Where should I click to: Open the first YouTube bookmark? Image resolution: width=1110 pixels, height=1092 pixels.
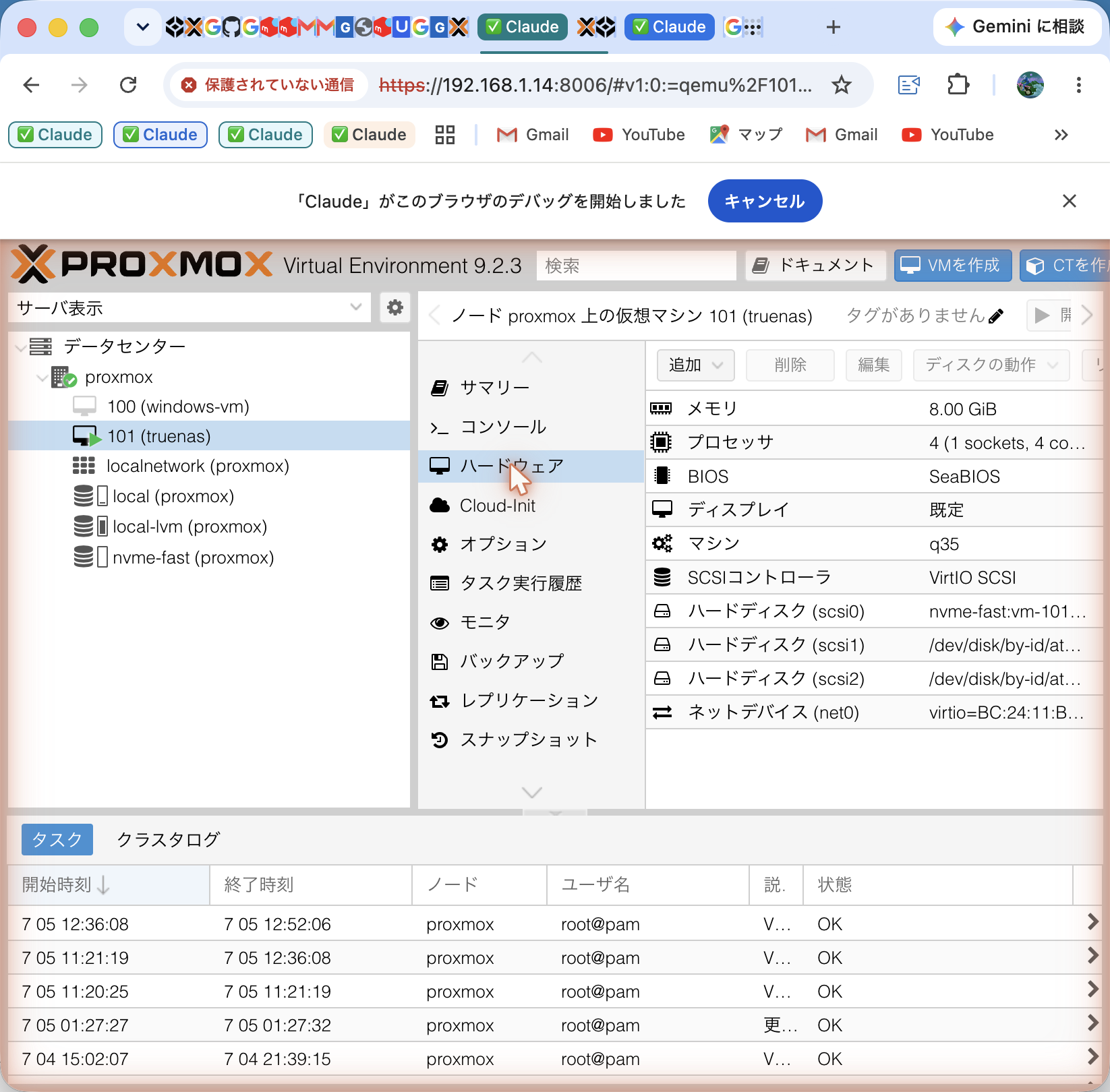pos(639,135)
